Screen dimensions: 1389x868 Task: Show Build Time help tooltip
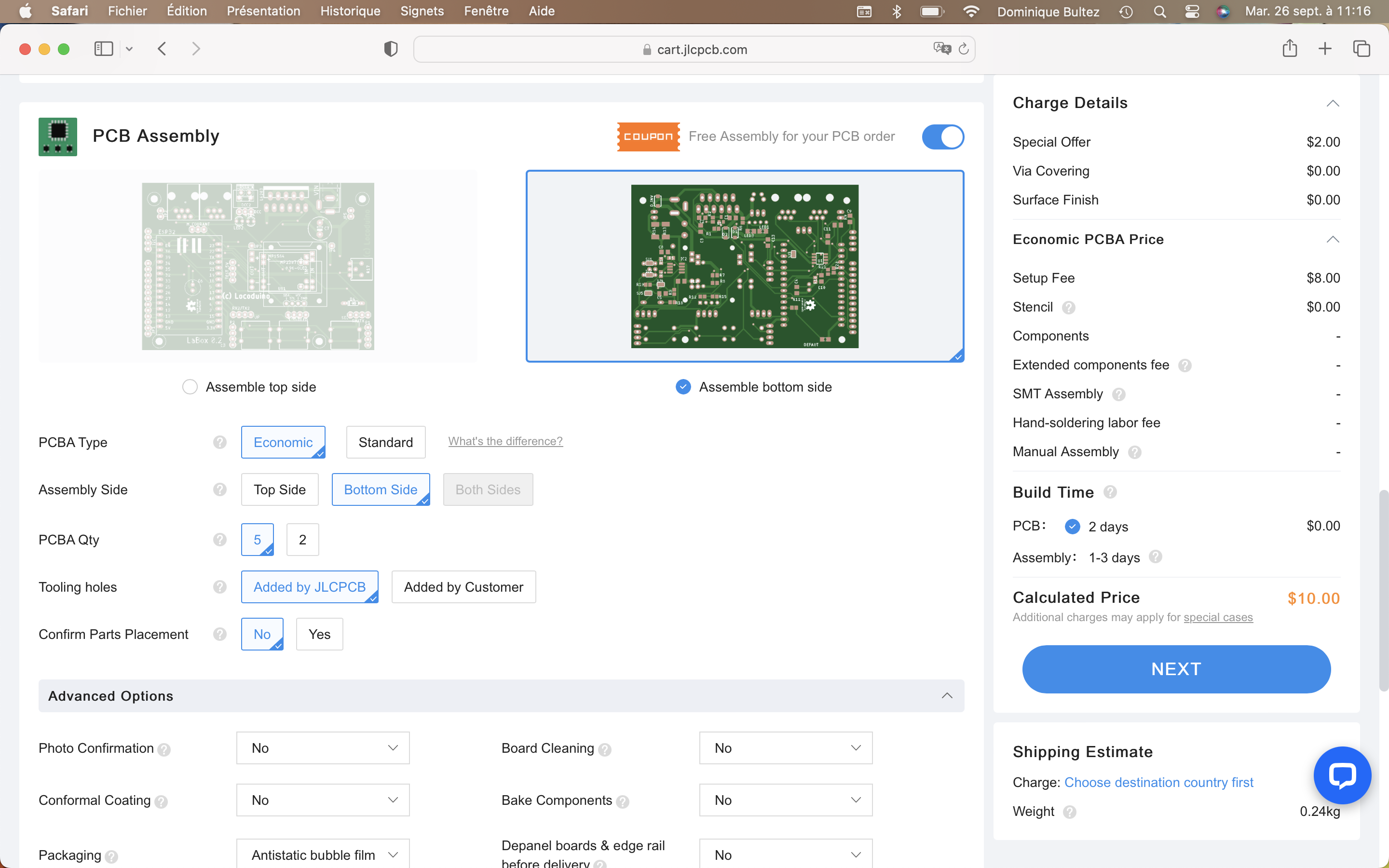[1110, 492]
